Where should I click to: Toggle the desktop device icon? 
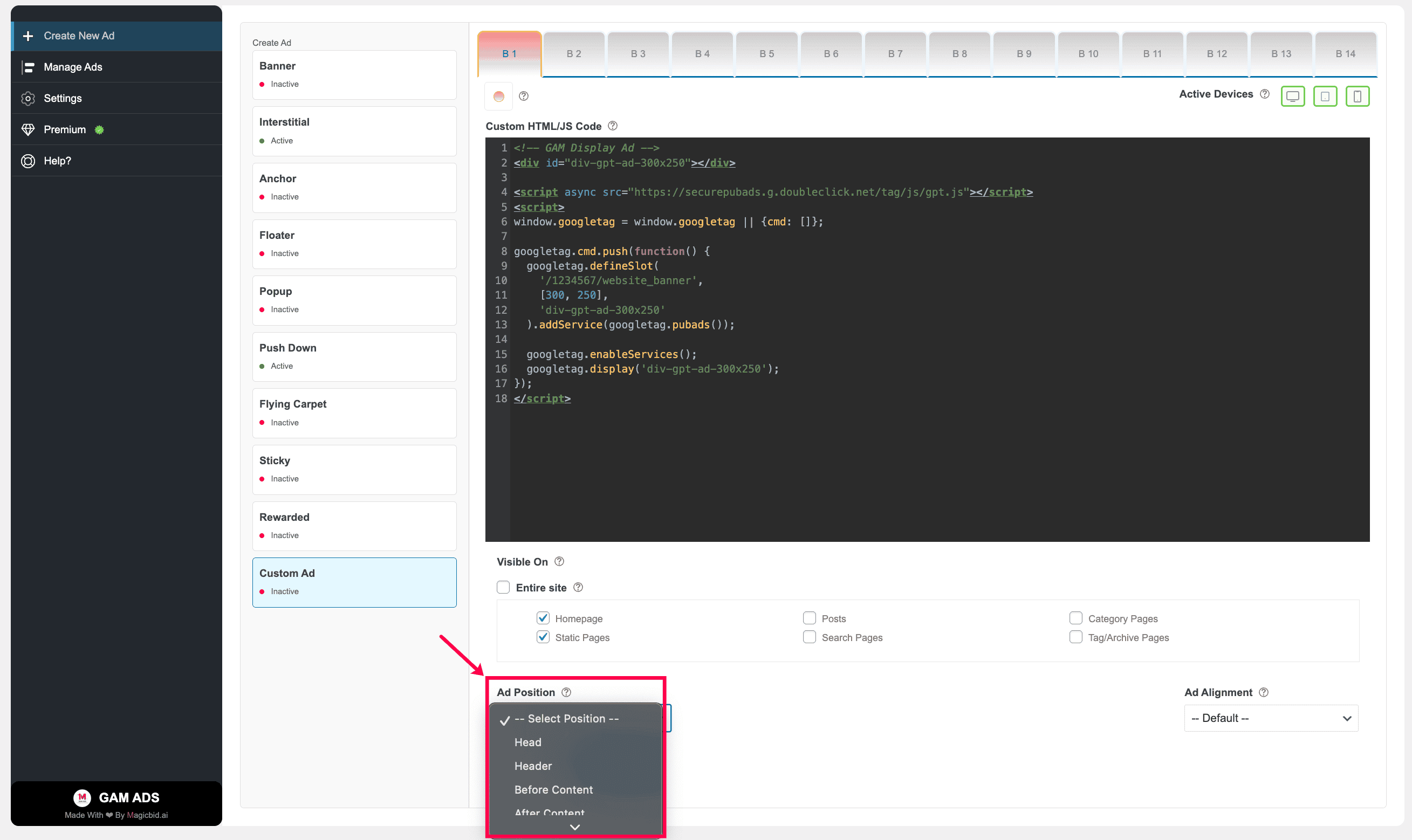pos(1293,96)
